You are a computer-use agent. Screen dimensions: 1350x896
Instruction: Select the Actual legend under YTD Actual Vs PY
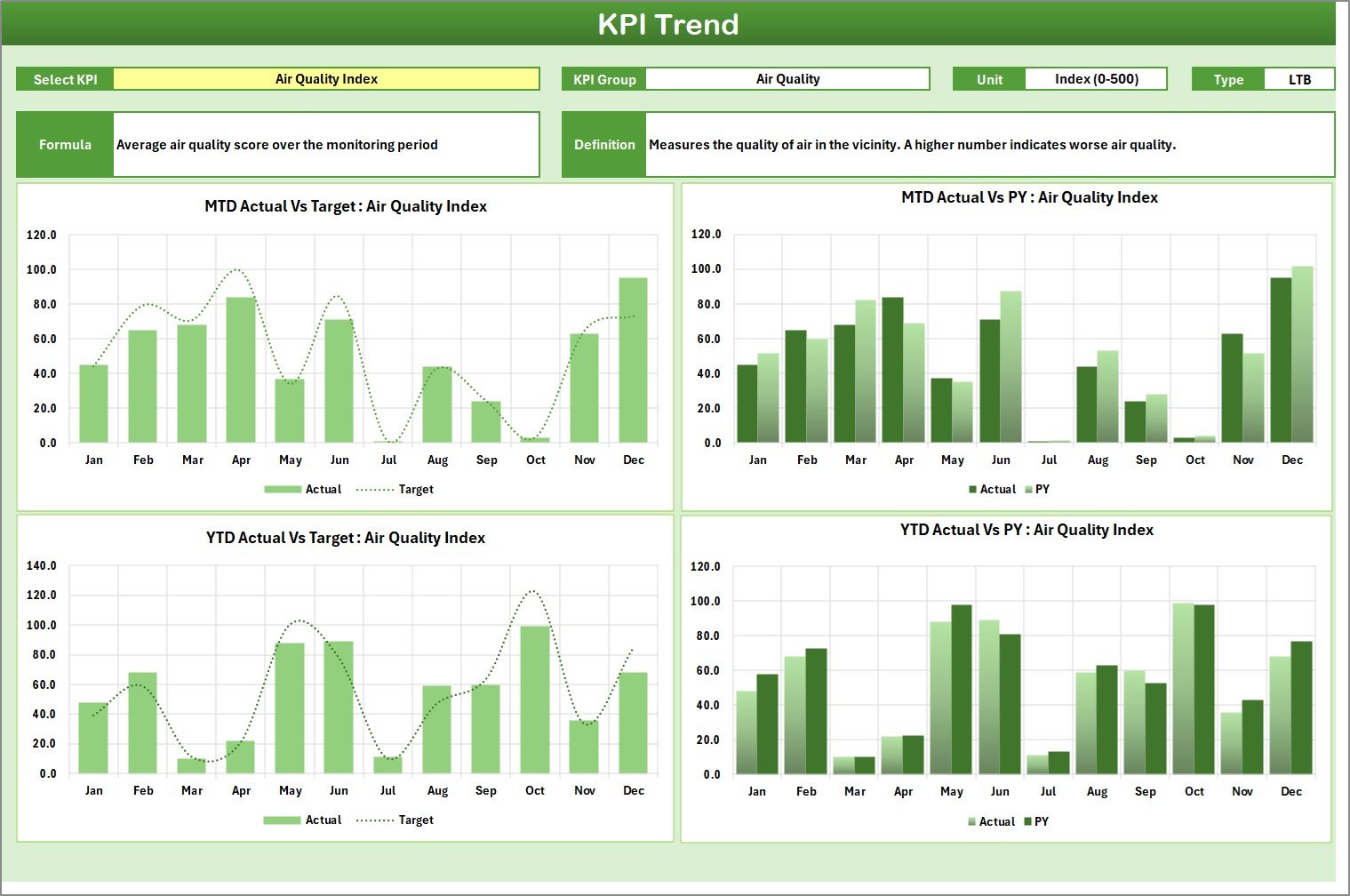tap(973, 821)
